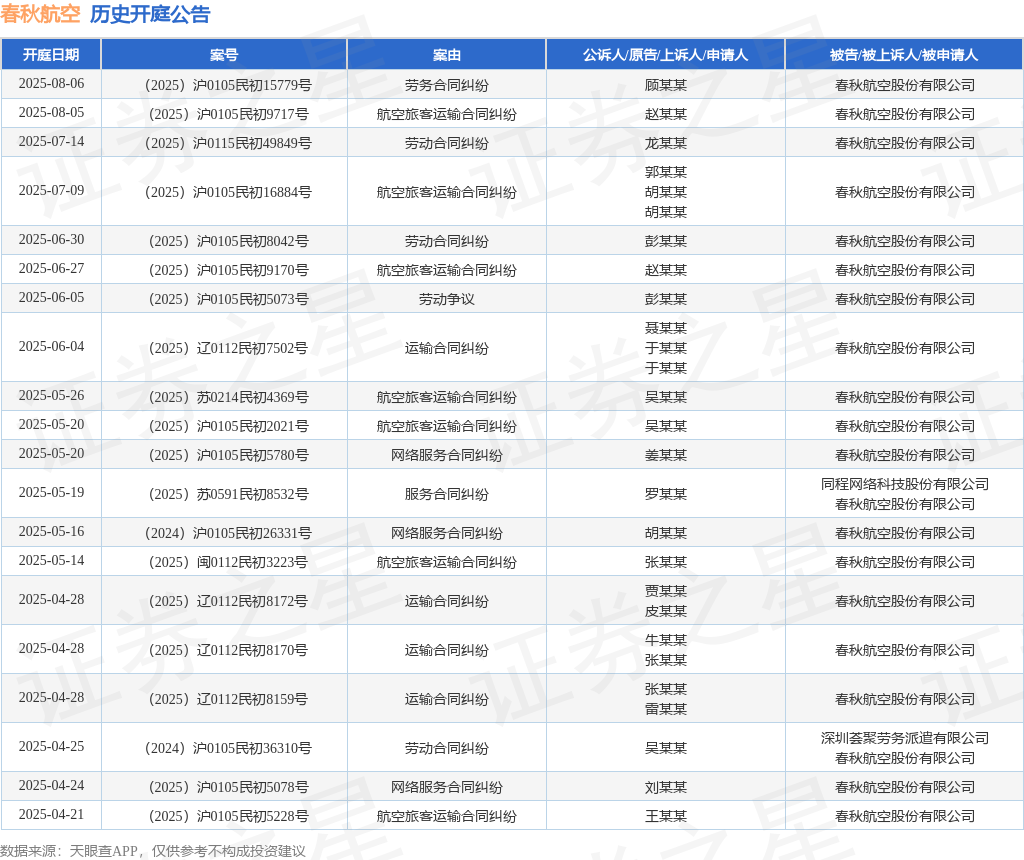This screenshot has width=1024, height=860.
Task: Select plaintiff 聂某某
Action: [665, 328]
